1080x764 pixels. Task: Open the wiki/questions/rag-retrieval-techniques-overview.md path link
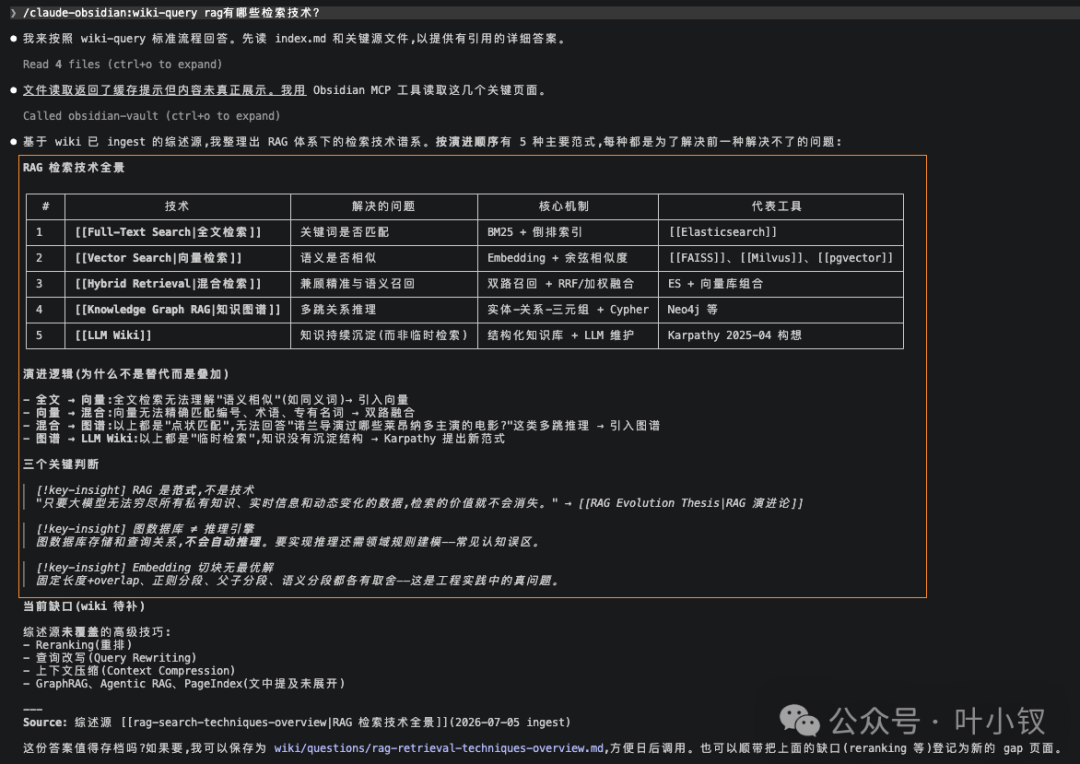[441, 748]
